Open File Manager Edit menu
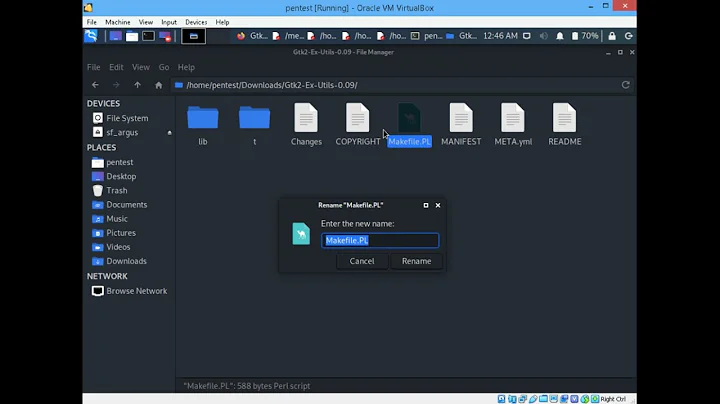Screen dimensions: 720x404 coord(116,67)
